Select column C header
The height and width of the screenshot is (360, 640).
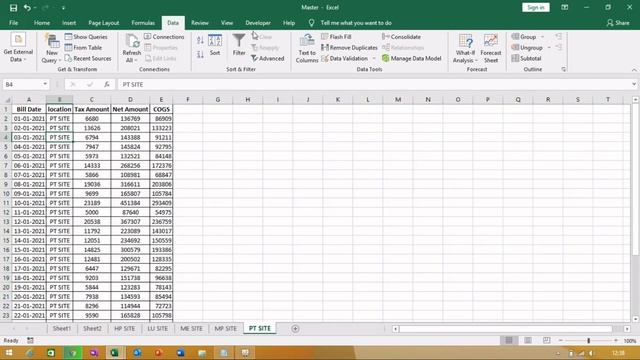[x=91, y=100]
